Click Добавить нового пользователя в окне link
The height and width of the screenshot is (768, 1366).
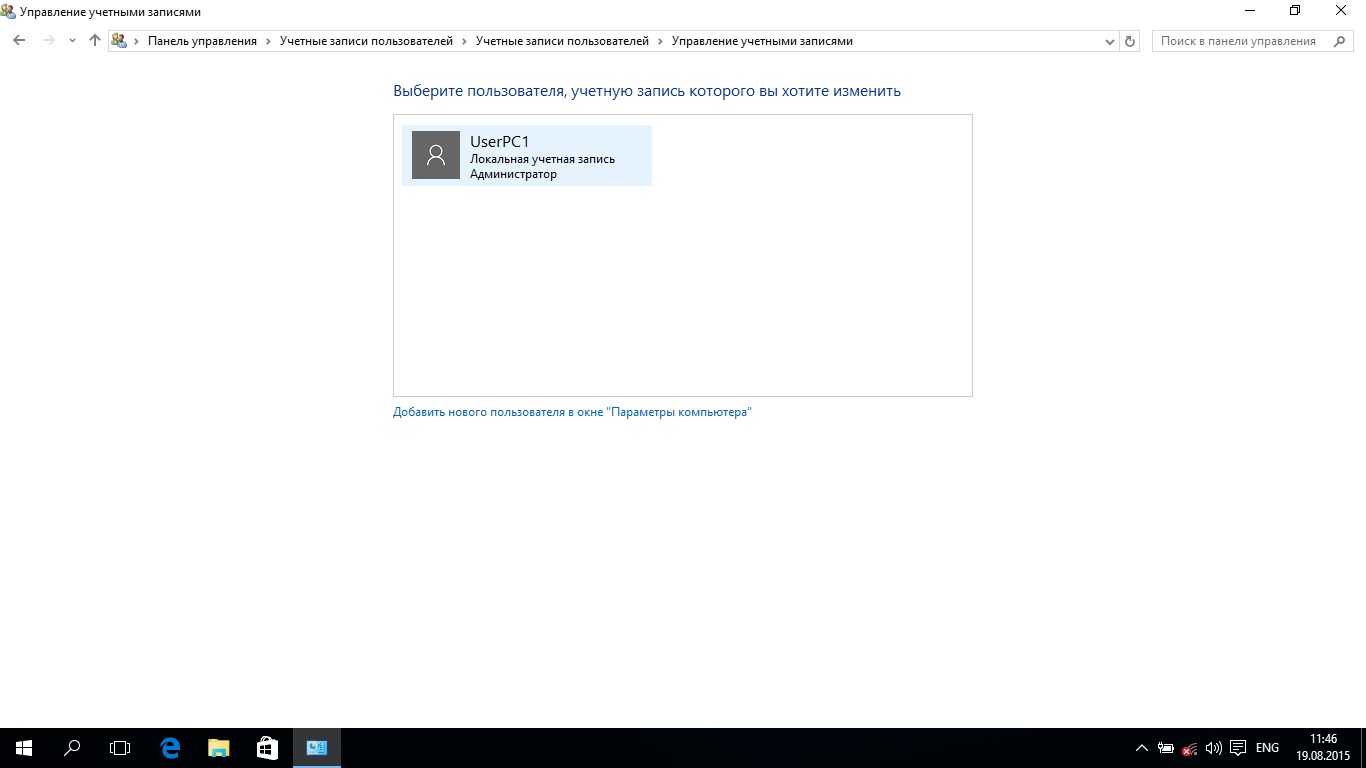[572, 412]
